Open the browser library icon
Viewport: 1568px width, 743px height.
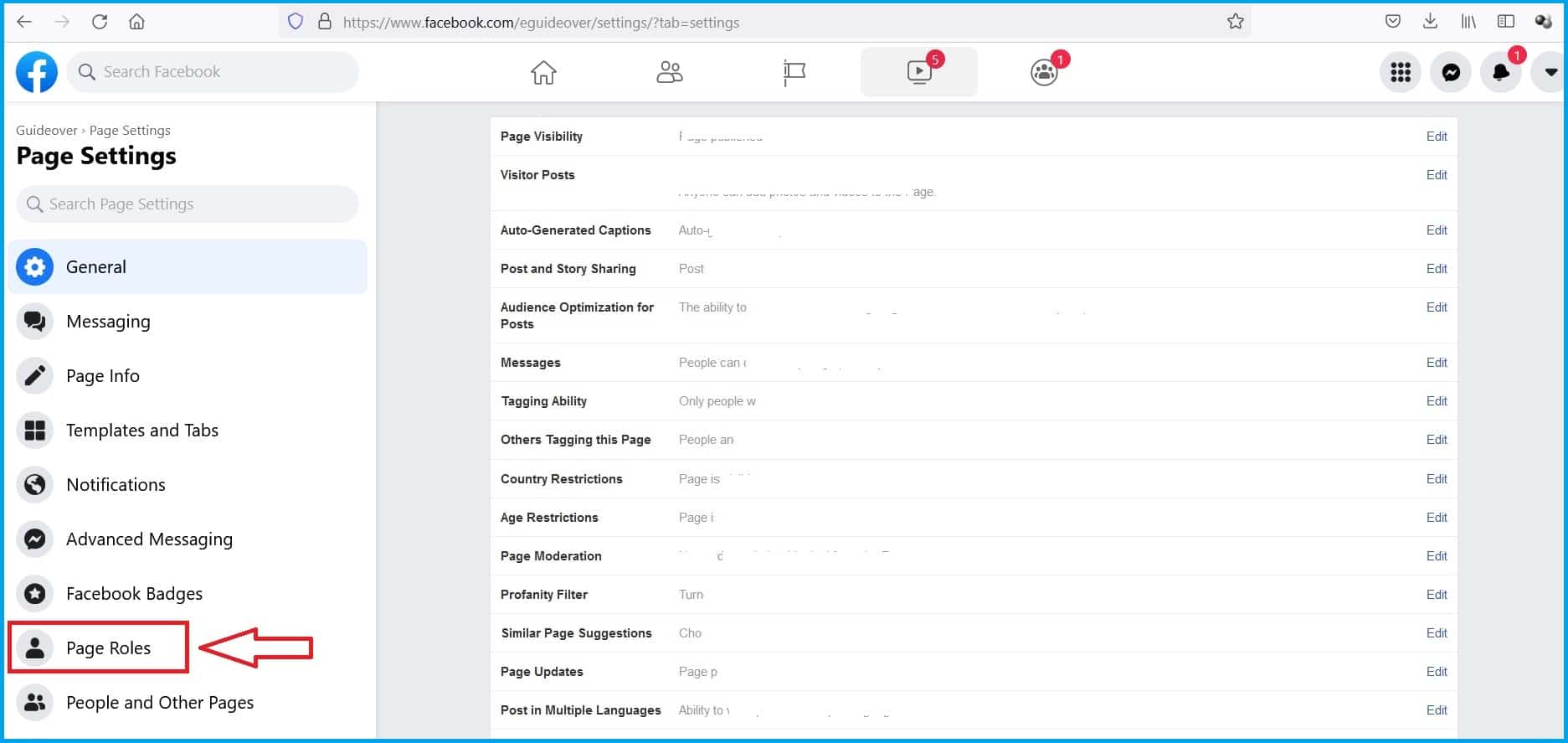coord(1468,22)
